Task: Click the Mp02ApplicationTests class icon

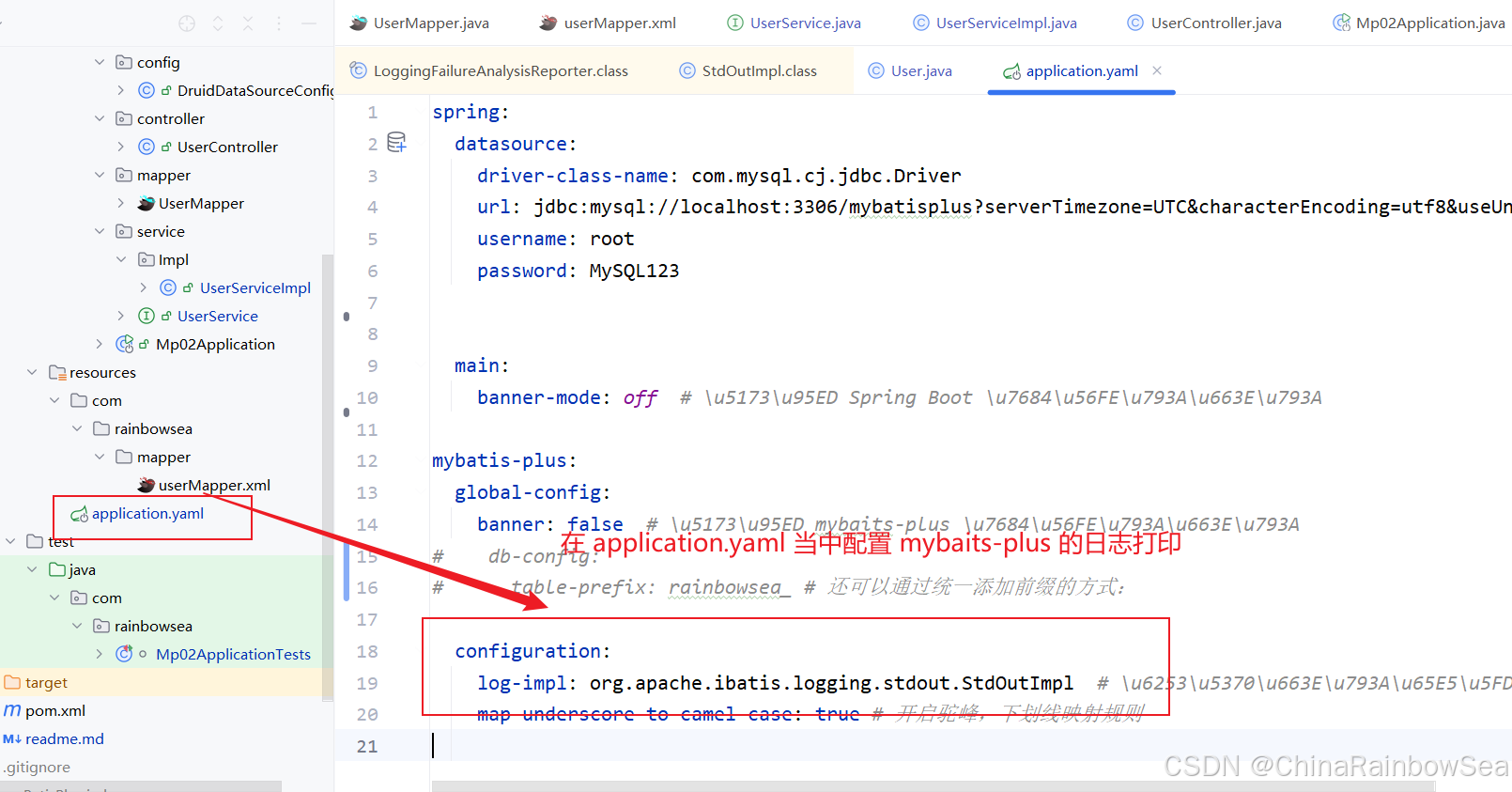Action: pyautogui.click(x=124, y=654)
